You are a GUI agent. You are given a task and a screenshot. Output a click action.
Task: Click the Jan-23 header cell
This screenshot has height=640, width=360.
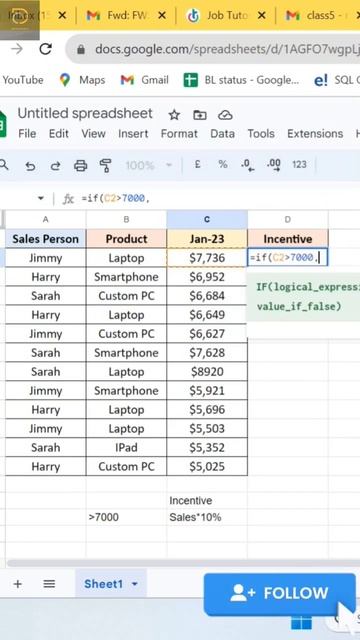[207, 239]
